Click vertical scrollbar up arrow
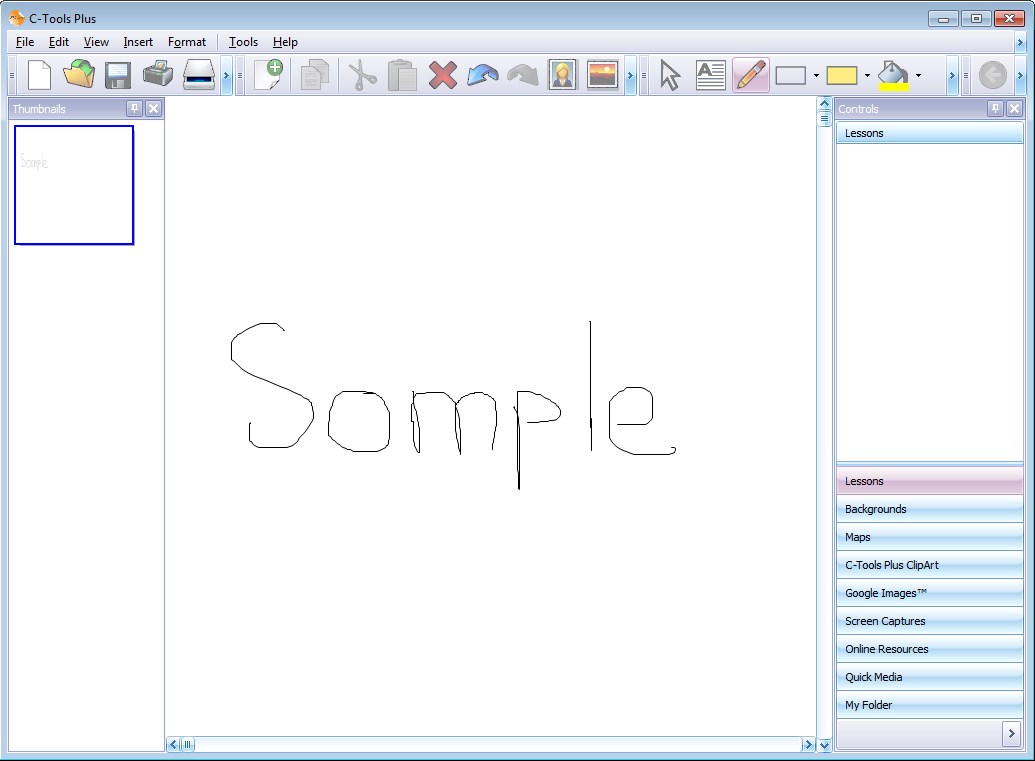The width and height of the screenshot is (1035, 761). (x=824, y=104)
